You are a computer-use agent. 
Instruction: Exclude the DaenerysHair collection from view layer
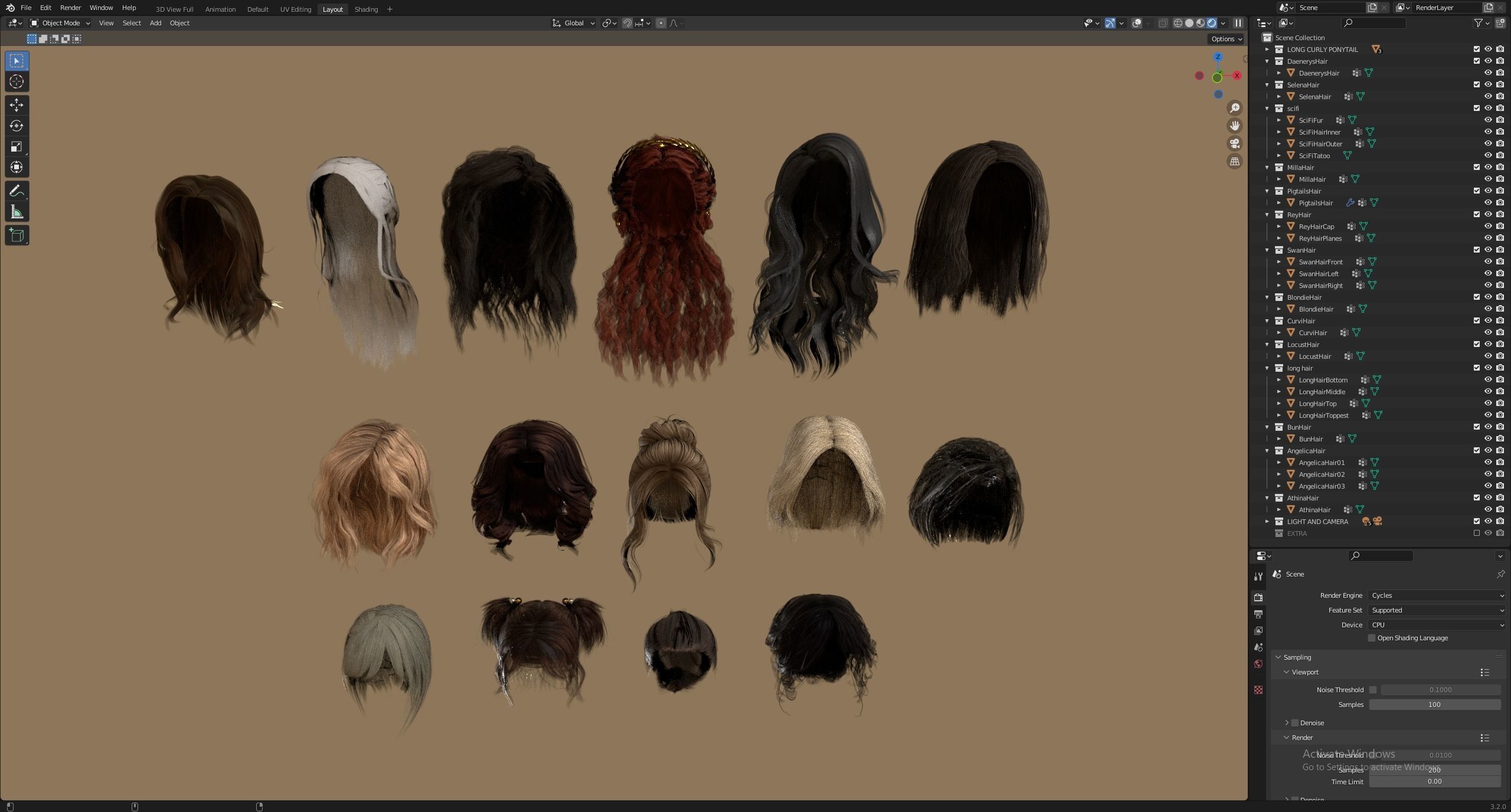click(1477, 61)
